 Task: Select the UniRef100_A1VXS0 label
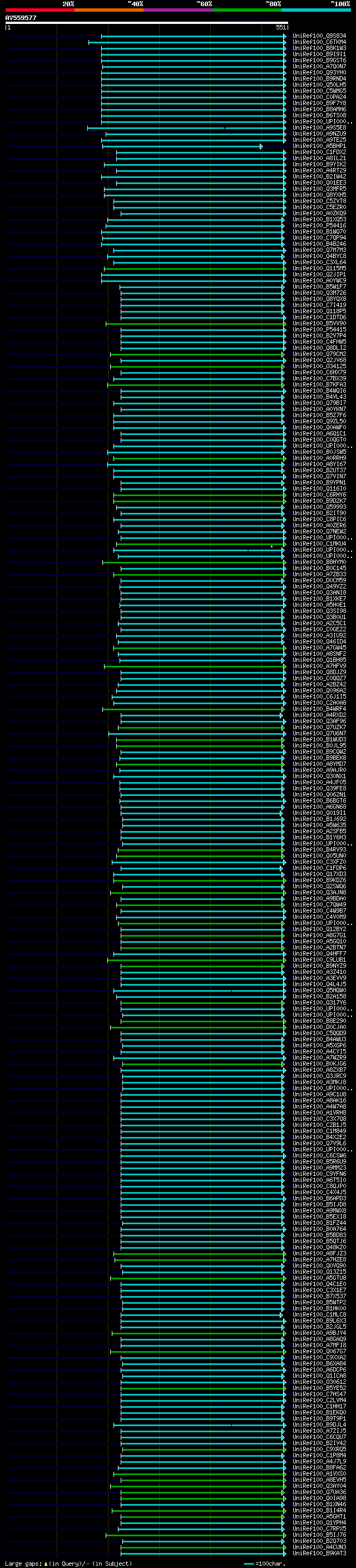(x=319, y=1473)
